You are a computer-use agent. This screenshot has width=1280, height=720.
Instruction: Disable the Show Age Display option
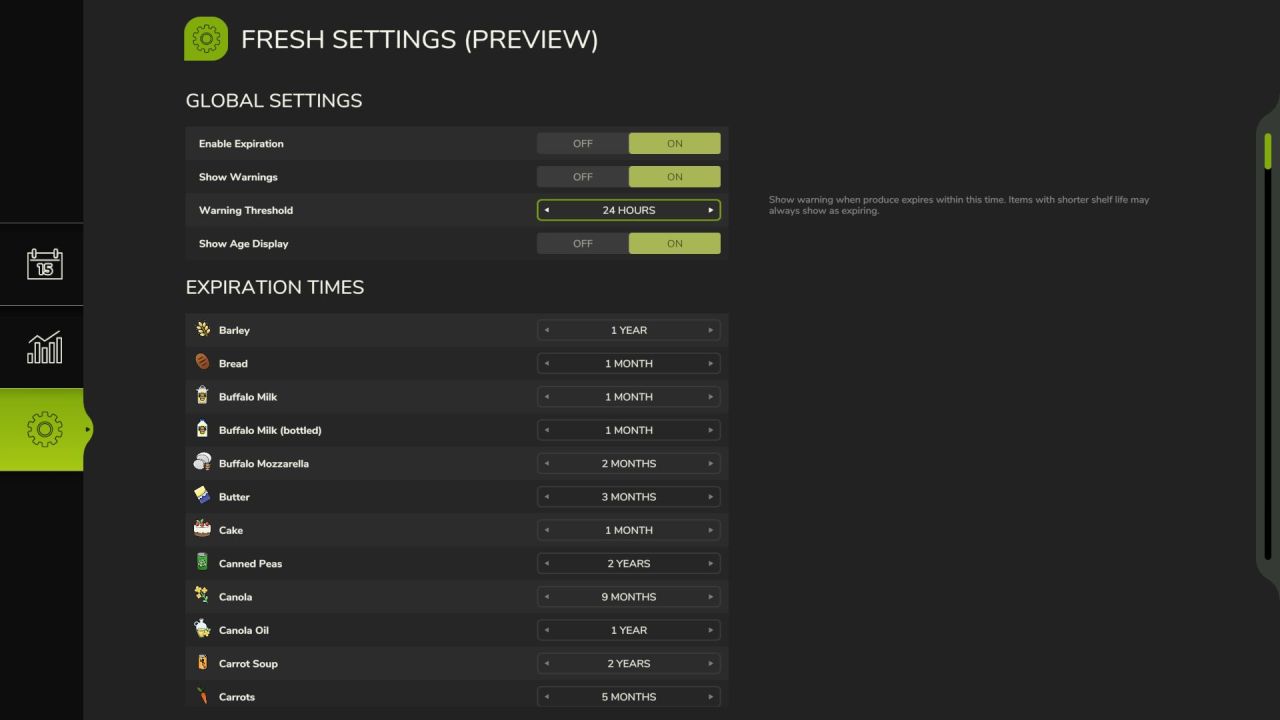(x=582, y=243)
